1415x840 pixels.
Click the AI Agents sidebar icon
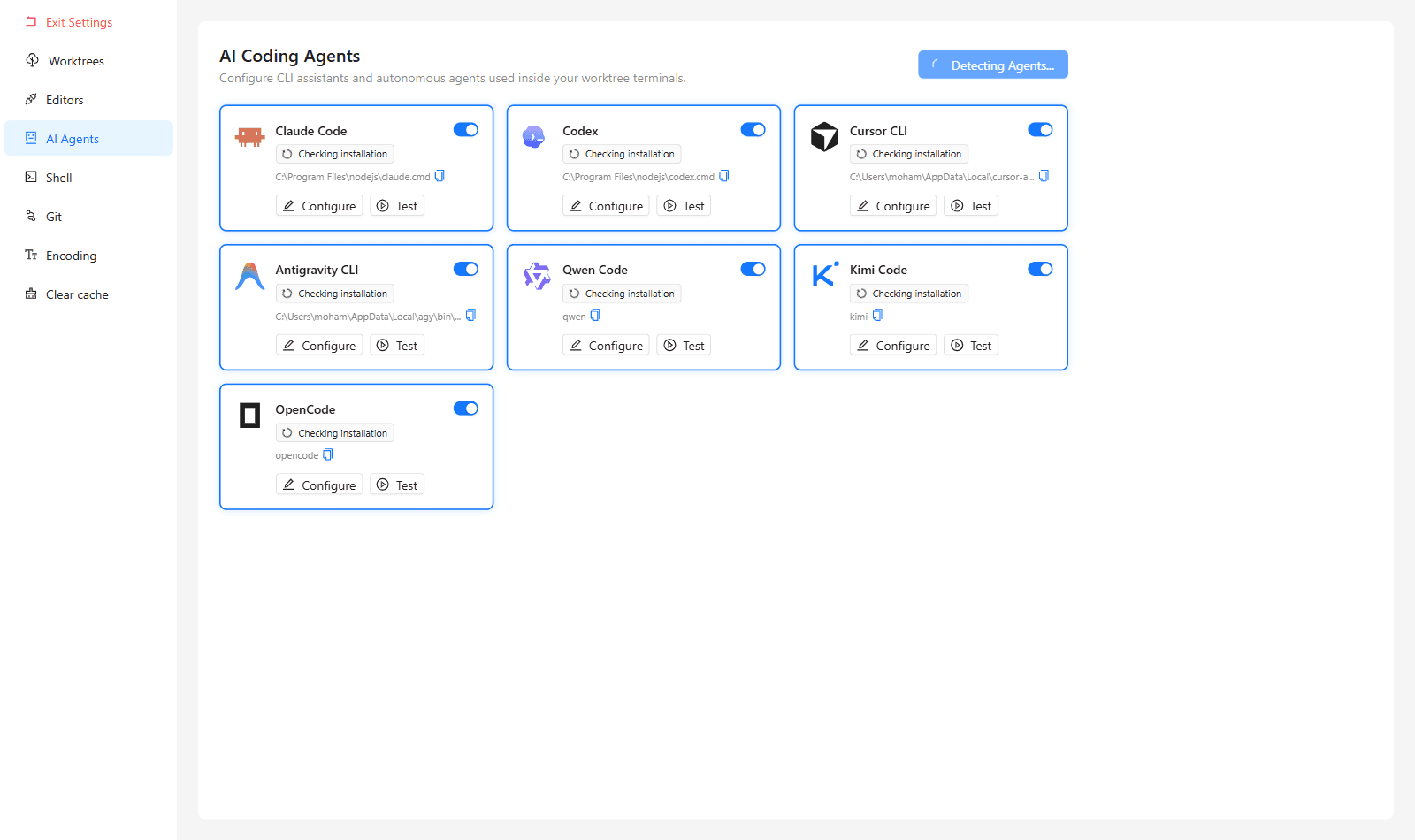[31, 138]
